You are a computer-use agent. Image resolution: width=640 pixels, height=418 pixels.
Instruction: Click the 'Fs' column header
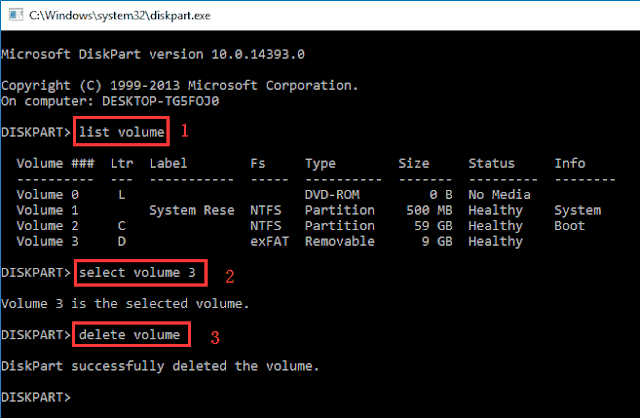[x=258, y=163]
